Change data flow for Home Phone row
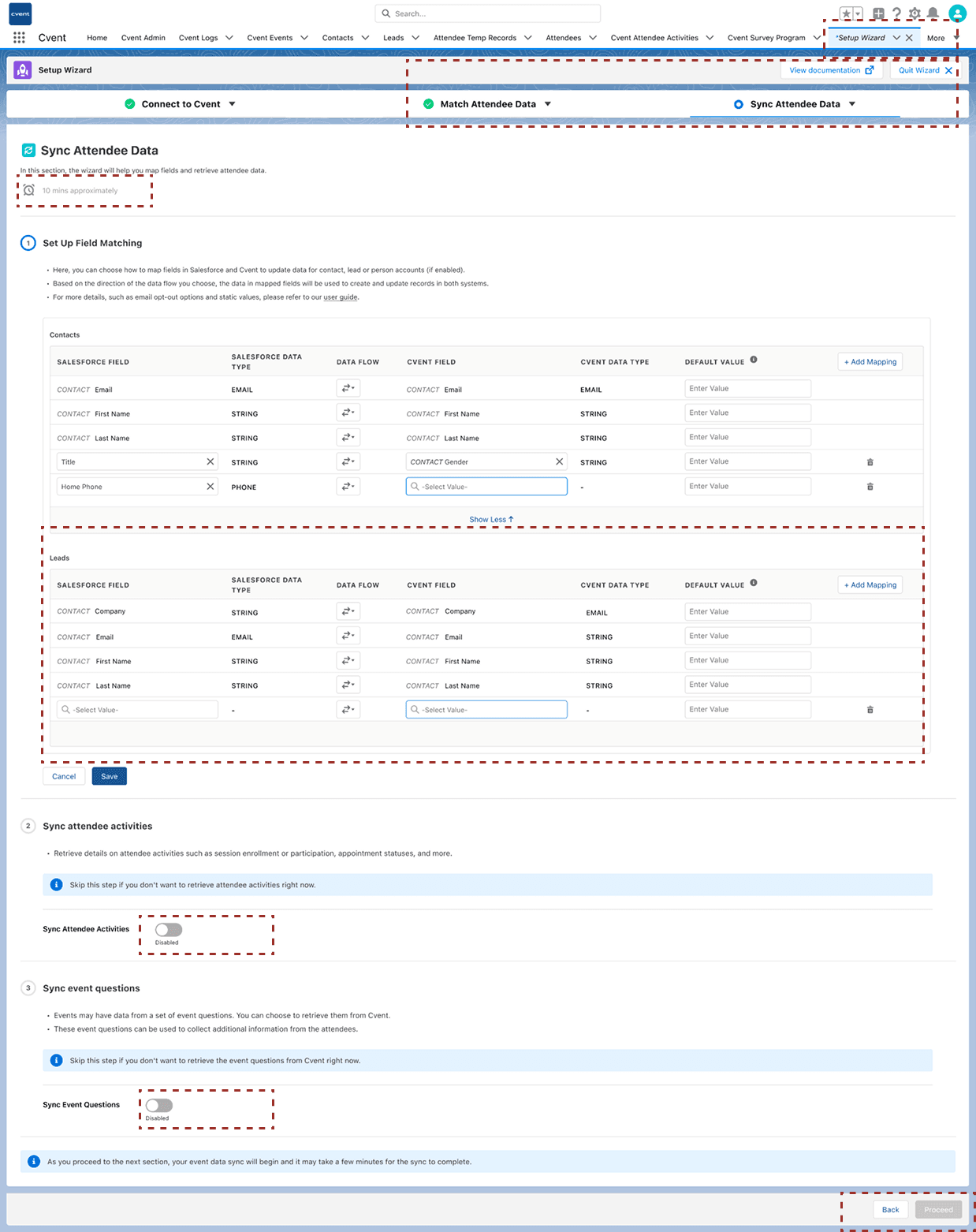The image size is (976, 1232). pyautogui.click(x=348, y=486)
